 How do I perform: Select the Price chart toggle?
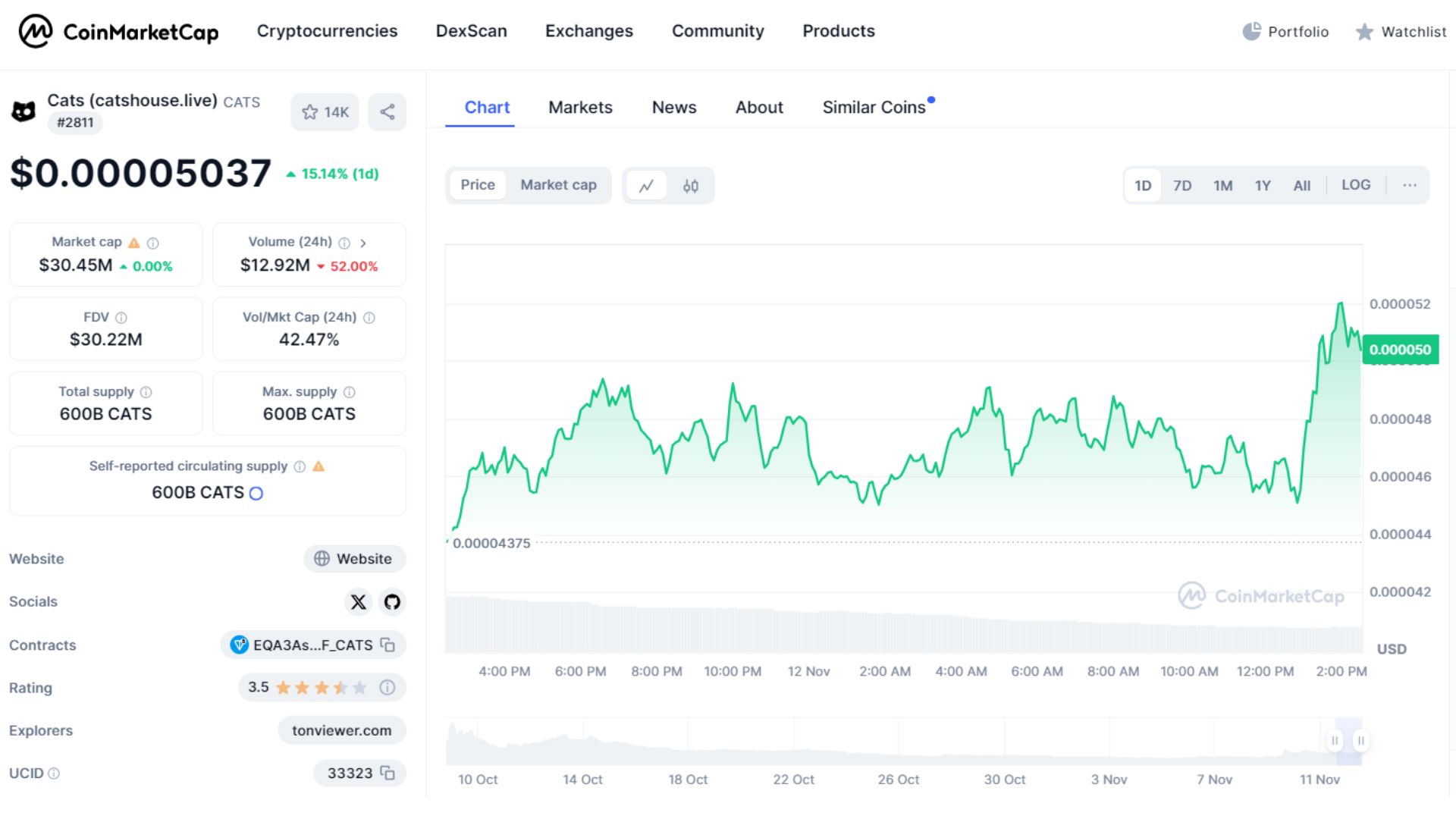478,185
